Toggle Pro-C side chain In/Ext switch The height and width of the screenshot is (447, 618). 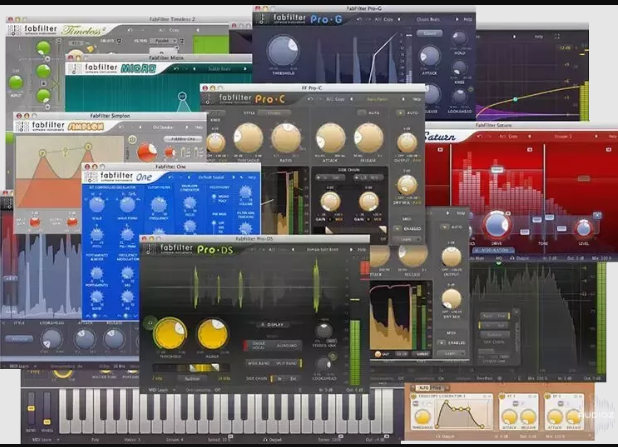tap(330, 178)
